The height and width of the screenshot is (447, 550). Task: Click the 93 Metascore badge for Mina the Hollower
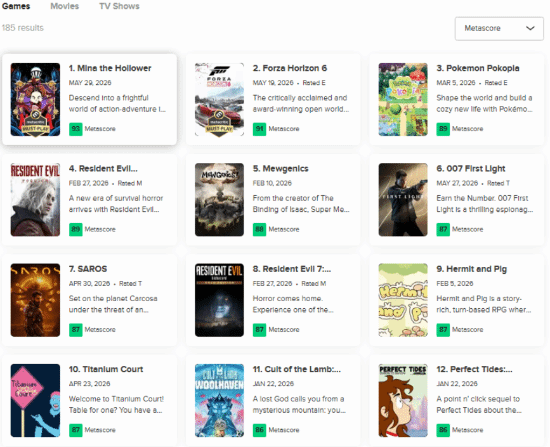click(x=75, y=129)
